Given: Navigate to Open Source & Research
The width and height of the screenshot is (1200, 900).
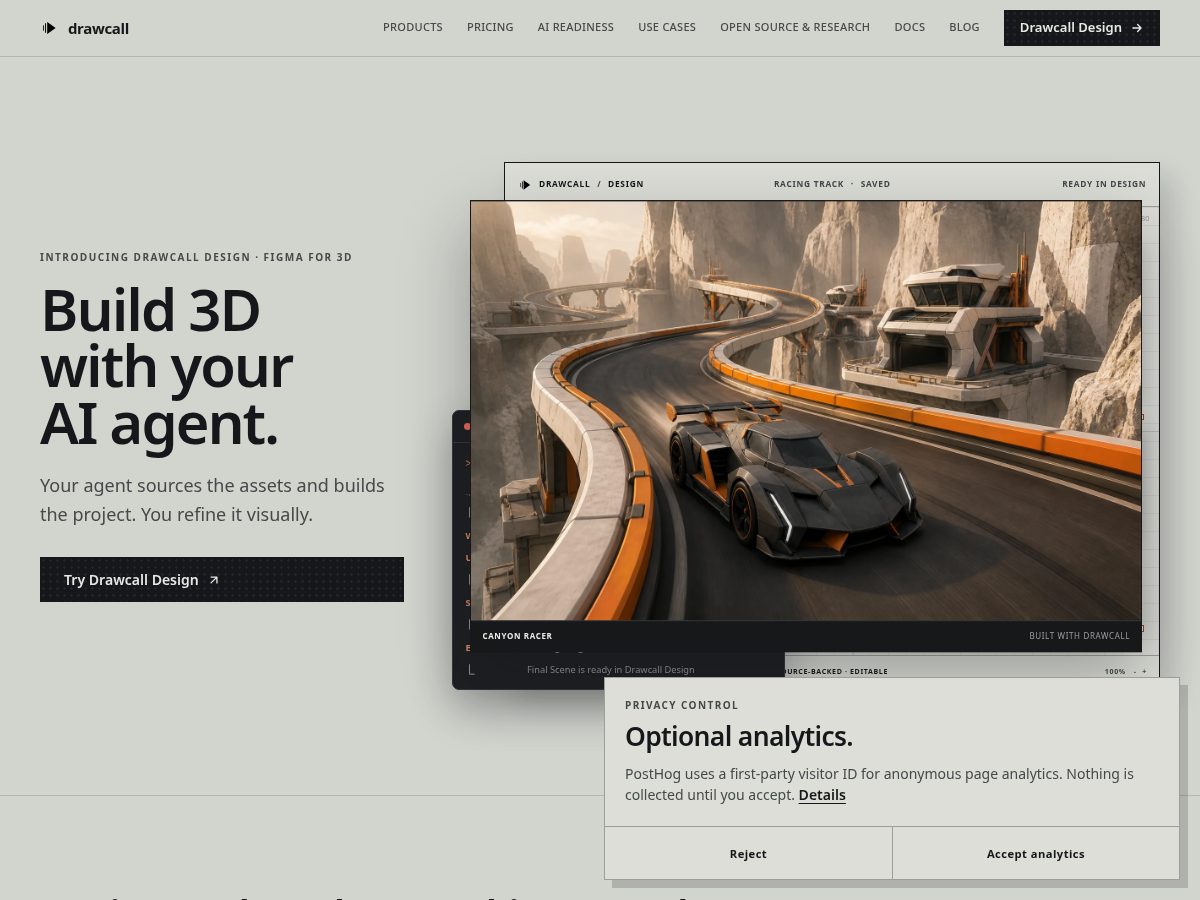Looking at the screenshot, I should (795, 27).
